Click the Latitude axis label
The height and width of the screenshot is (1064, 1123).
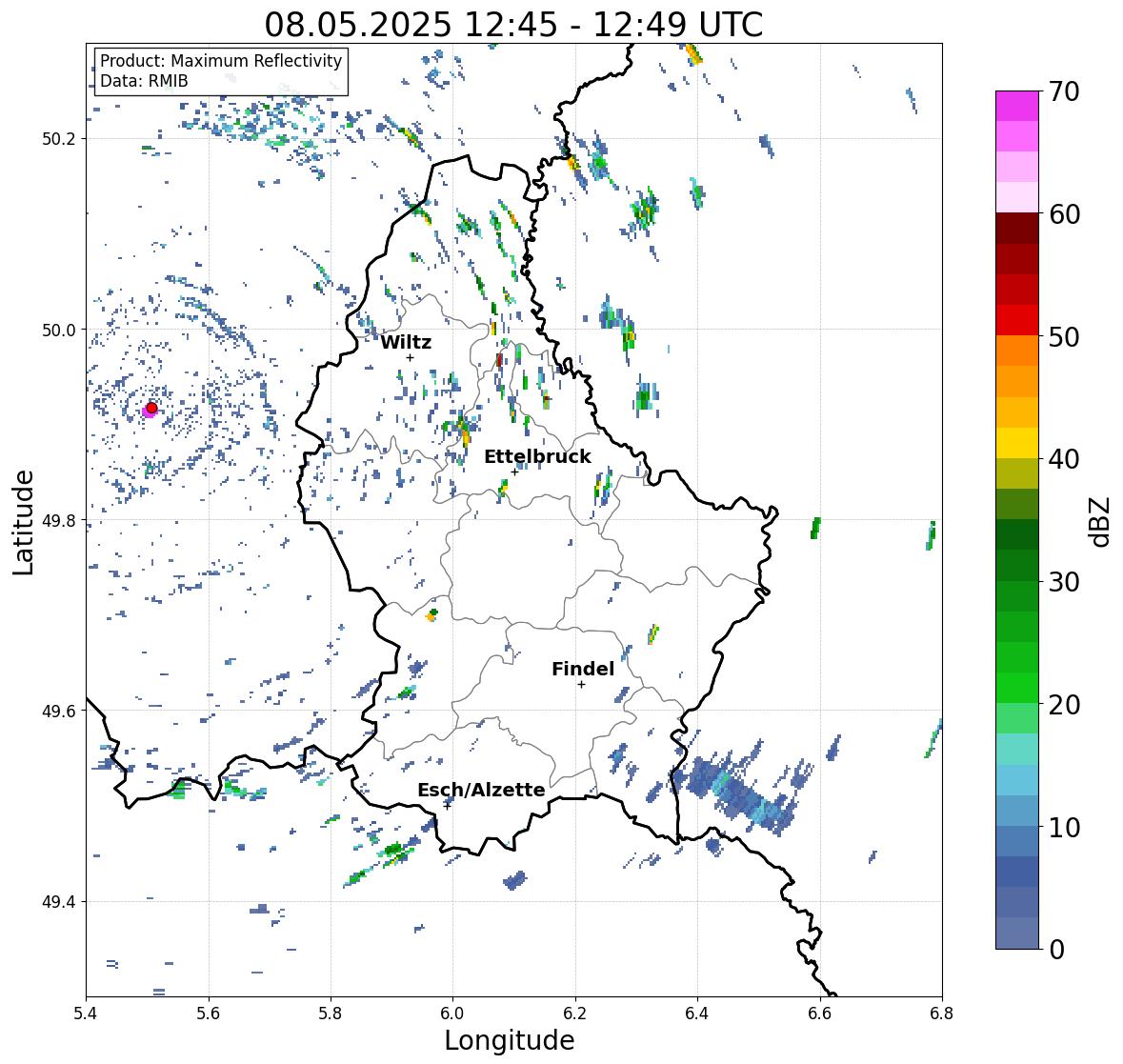point(23,522)
